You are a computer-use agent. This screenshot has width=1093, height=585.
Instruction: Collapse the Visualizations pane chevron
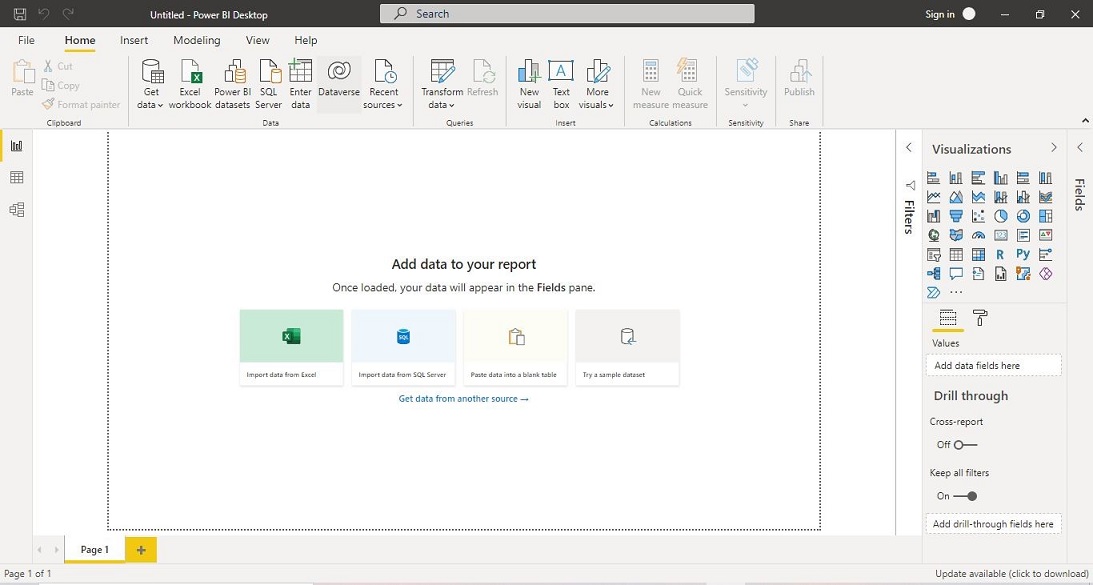click(x=1053, y=148)
